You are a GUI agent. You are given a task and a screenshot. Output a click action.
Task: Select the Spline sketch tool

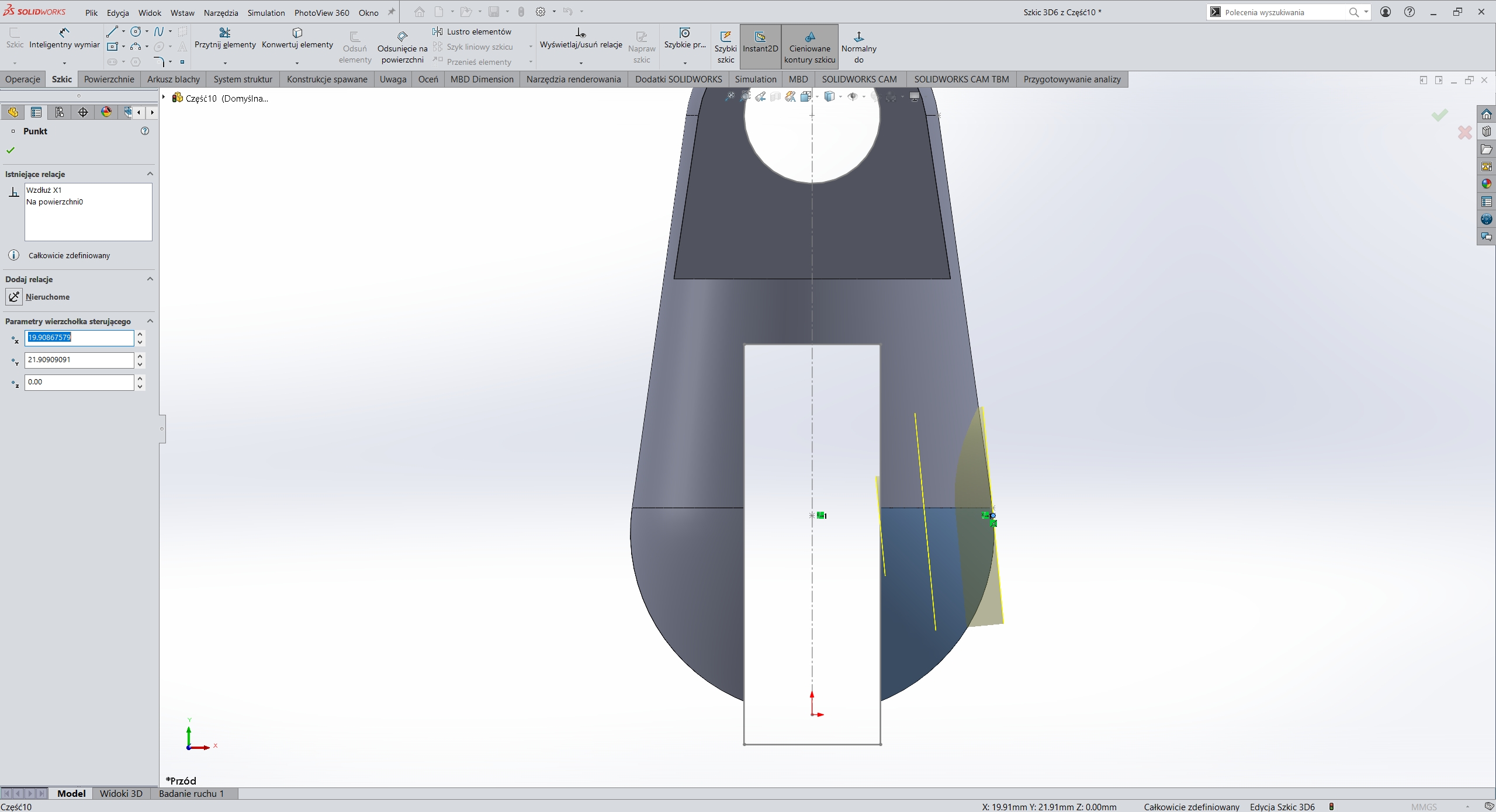tap(159, 32)
